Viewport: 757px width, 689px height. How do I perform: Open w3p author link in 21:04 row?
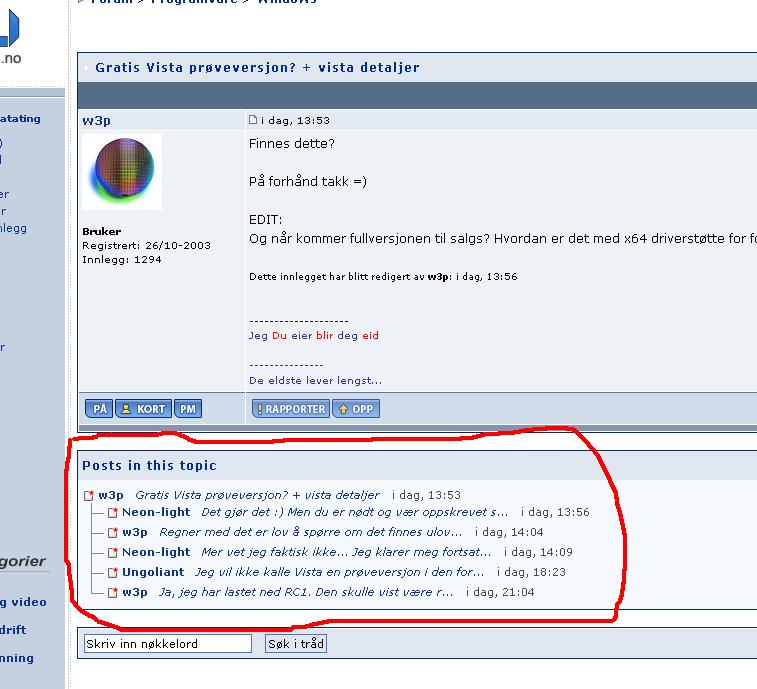(135, 592)
